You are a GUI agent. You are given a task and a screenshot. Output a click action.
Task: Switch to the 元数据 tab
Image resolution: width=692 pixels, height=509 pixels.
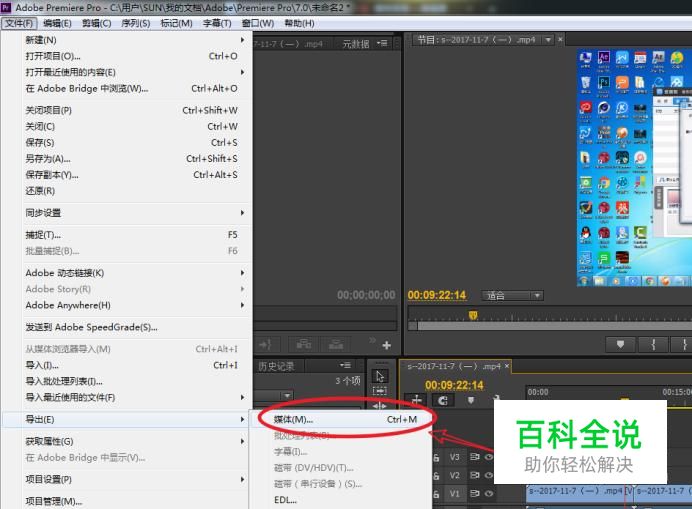pos(356,44)
